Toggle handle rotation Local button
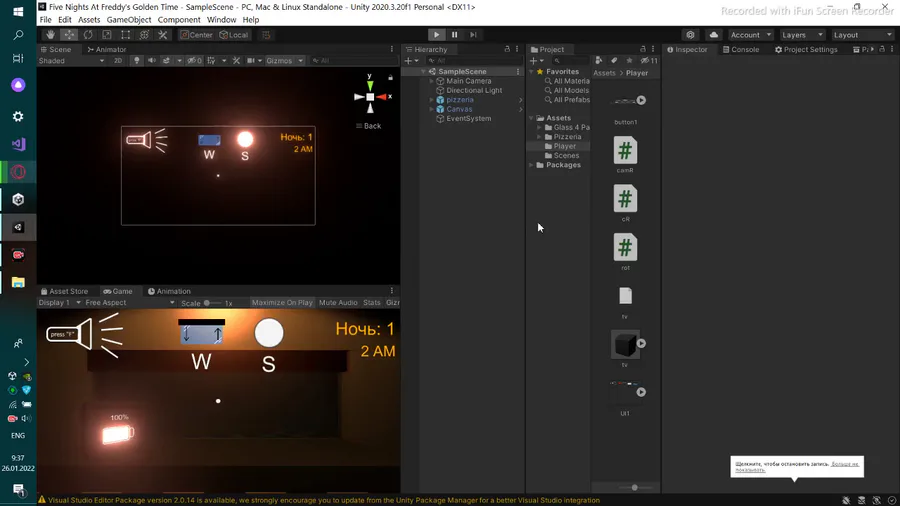Viewport: 900px width, 506px height. pyautogui.click(x=234, y=35)
